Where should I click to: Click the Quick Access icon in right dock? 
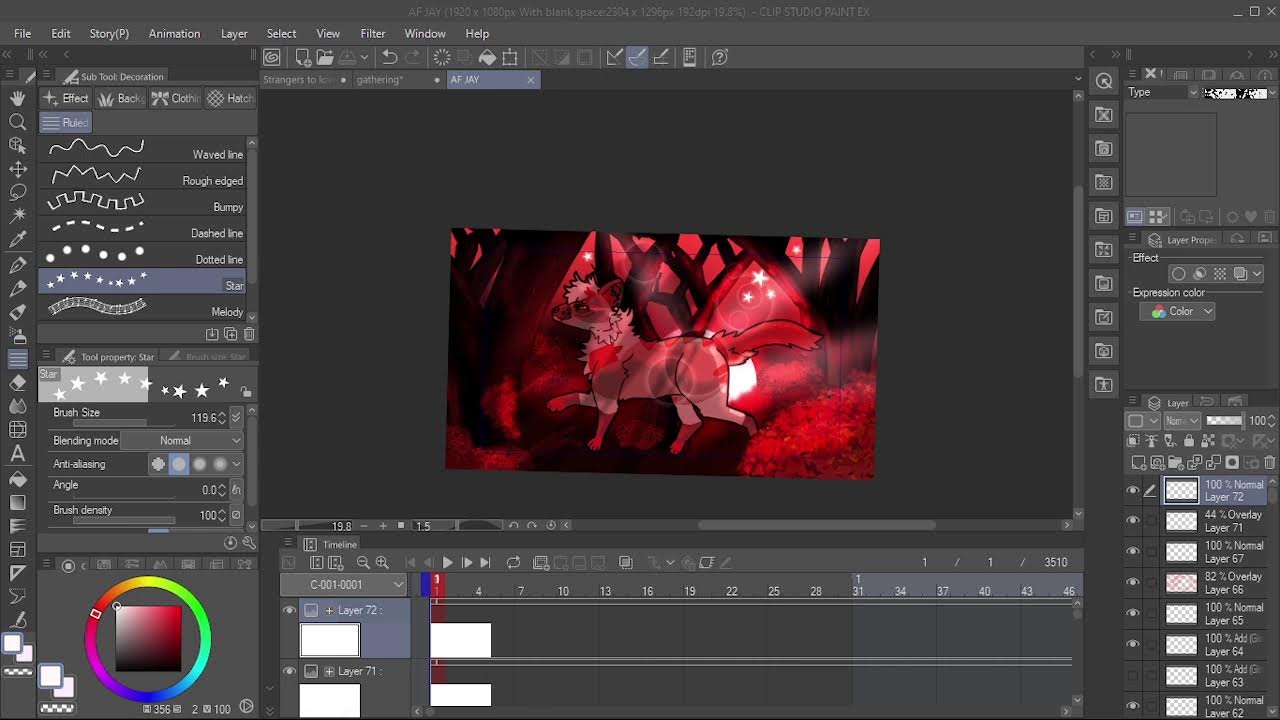pos(1104,81)
